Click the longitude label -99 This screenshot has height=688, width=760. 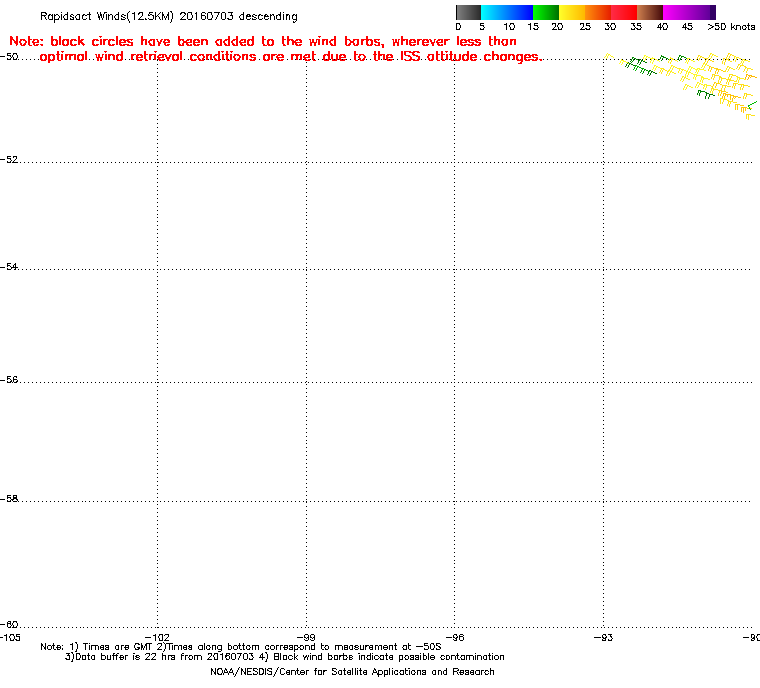coord(306,637)
